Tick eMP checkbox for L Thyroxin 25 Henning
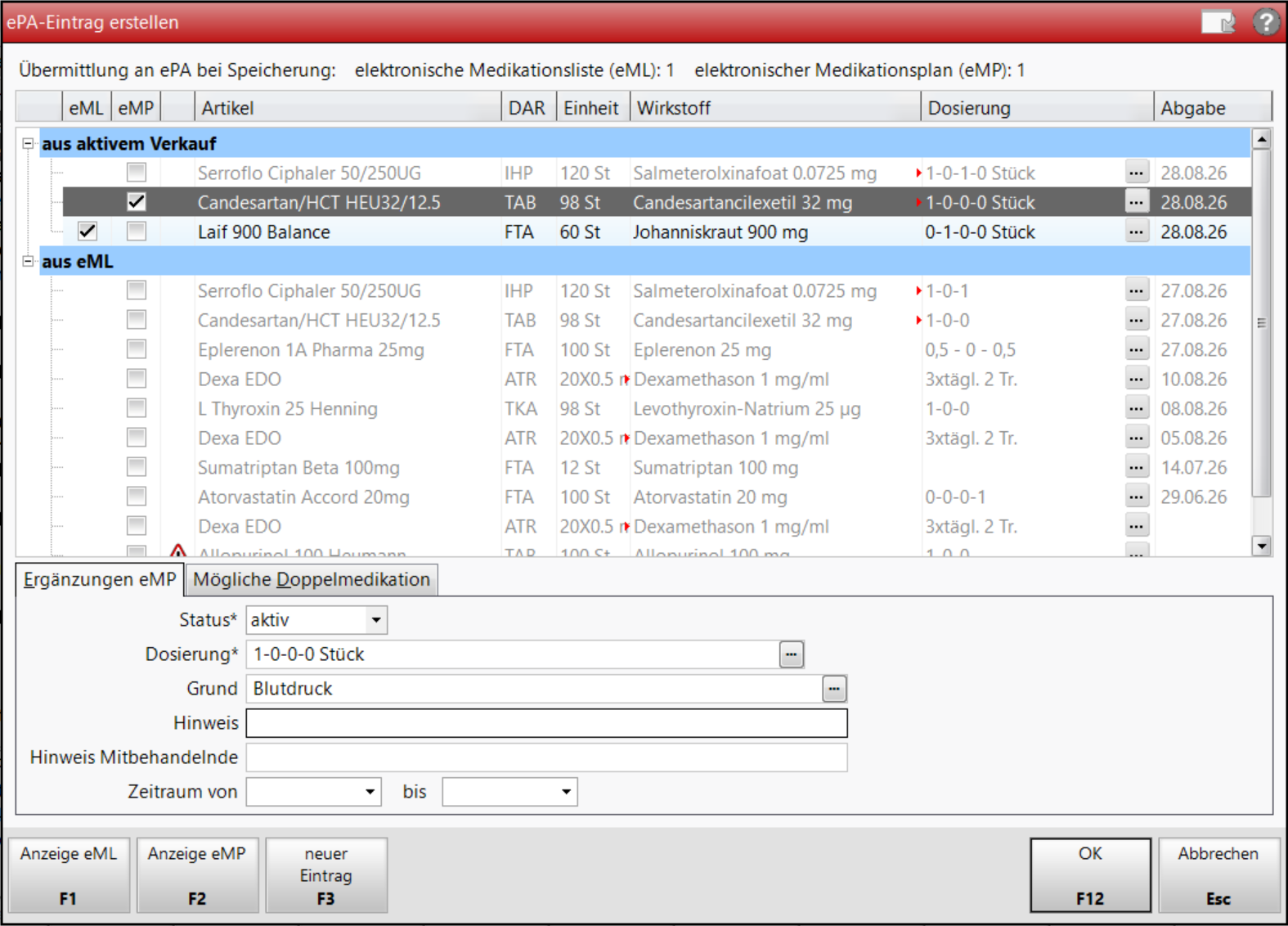The image size is (1288, 926). pos(137,408)
